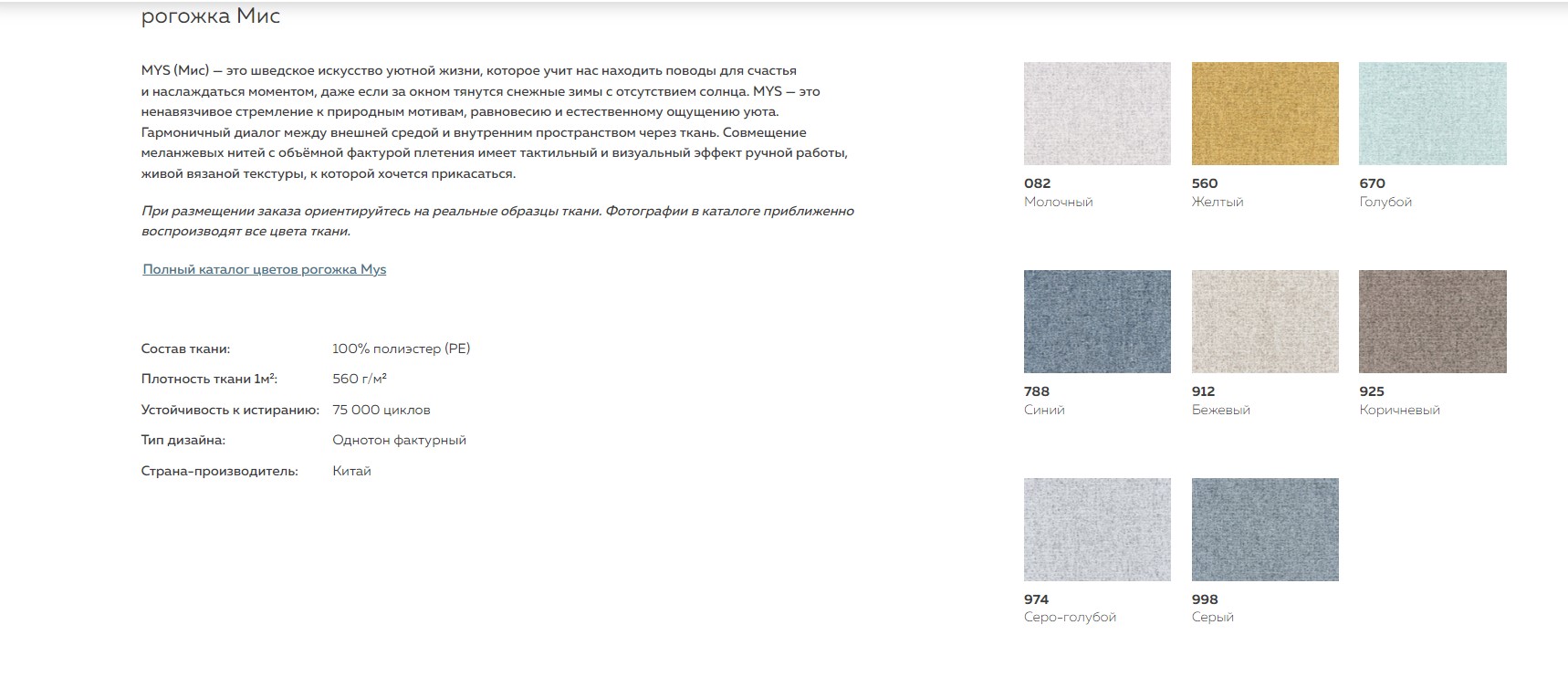Viewport: 1568px width, 677px height.
Task: Click the '974' color code label
Action: pos(1037,599)
